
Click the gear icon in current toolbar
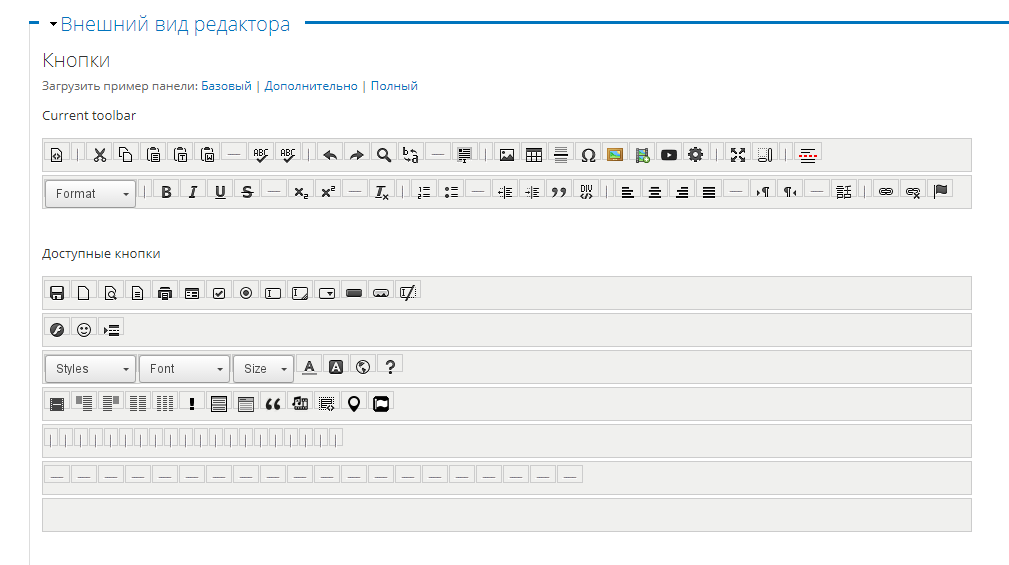[x=696, y=154]
